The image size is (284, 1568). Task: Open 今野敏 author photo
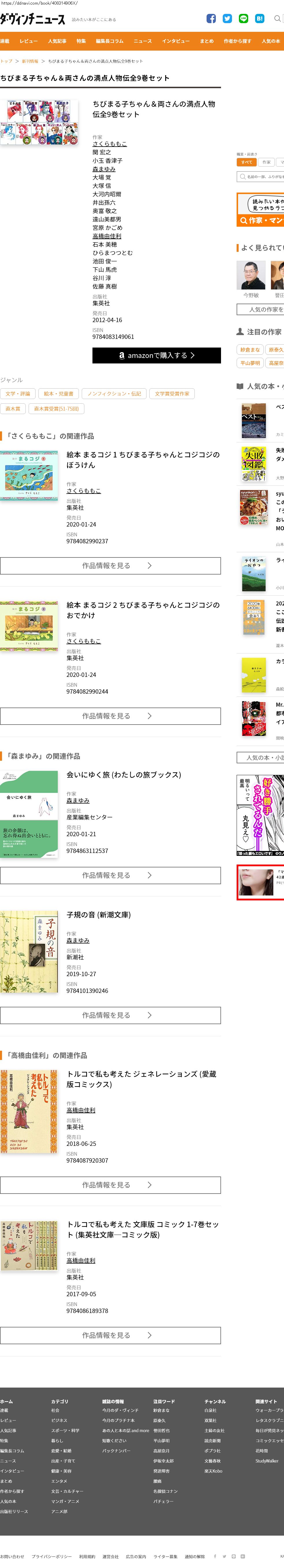[251, 276]
